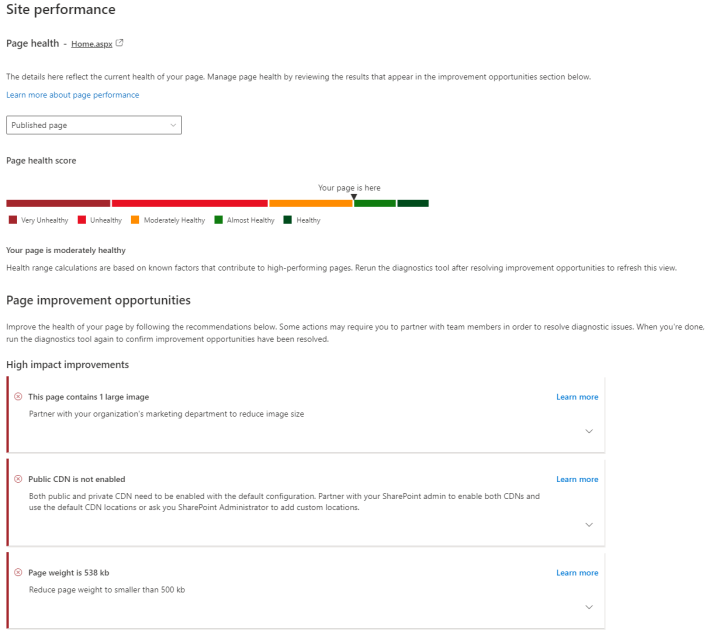
Task: Click the large image error icon
Action: coord(18,397)
